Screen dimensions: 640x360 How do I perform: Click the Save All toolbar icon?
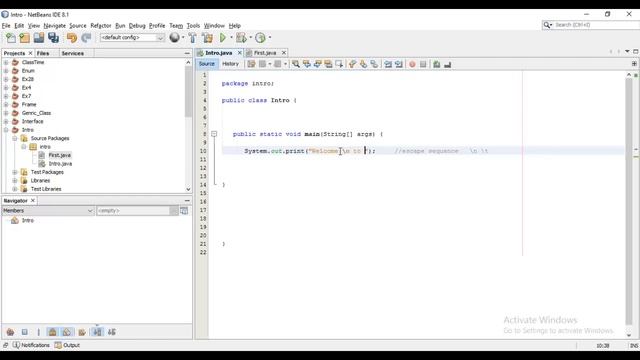click(x=53, y=38)
